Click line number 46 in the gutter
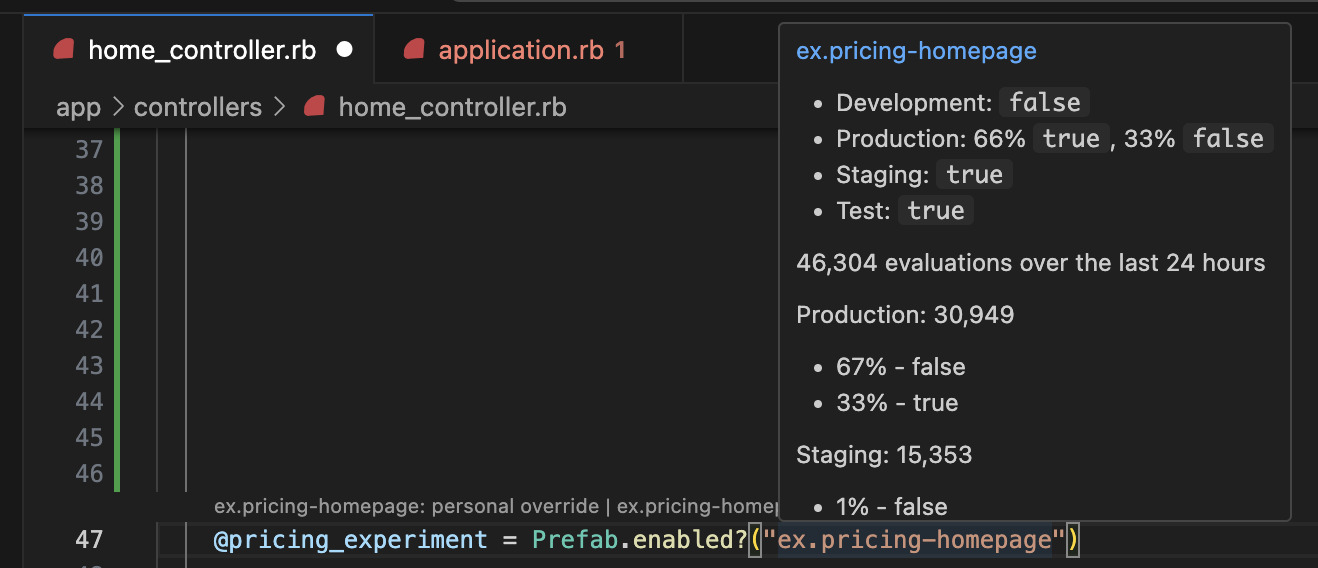1318x568 pixels. point(89,473)
